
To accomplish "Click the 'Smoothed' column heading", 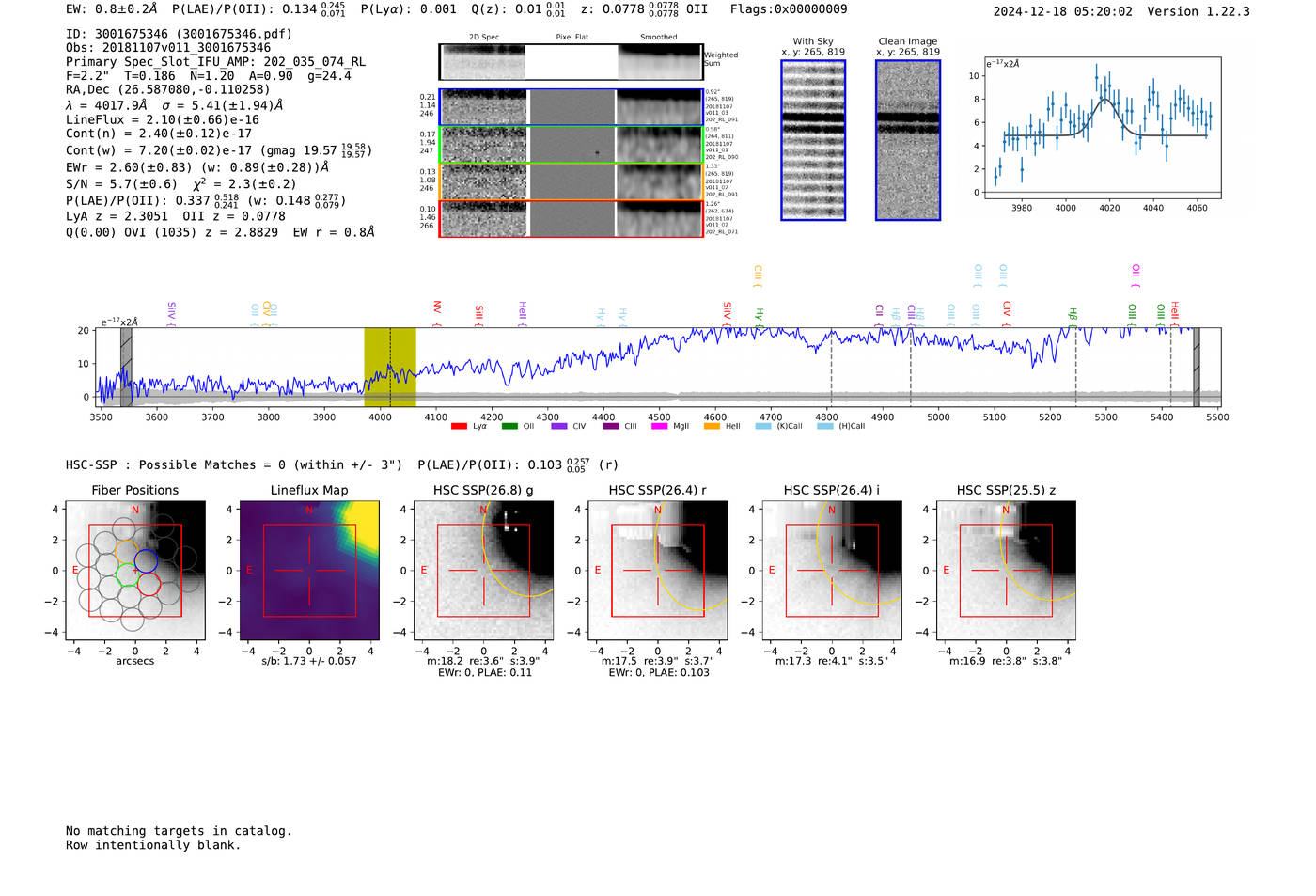I will [659, 37].
